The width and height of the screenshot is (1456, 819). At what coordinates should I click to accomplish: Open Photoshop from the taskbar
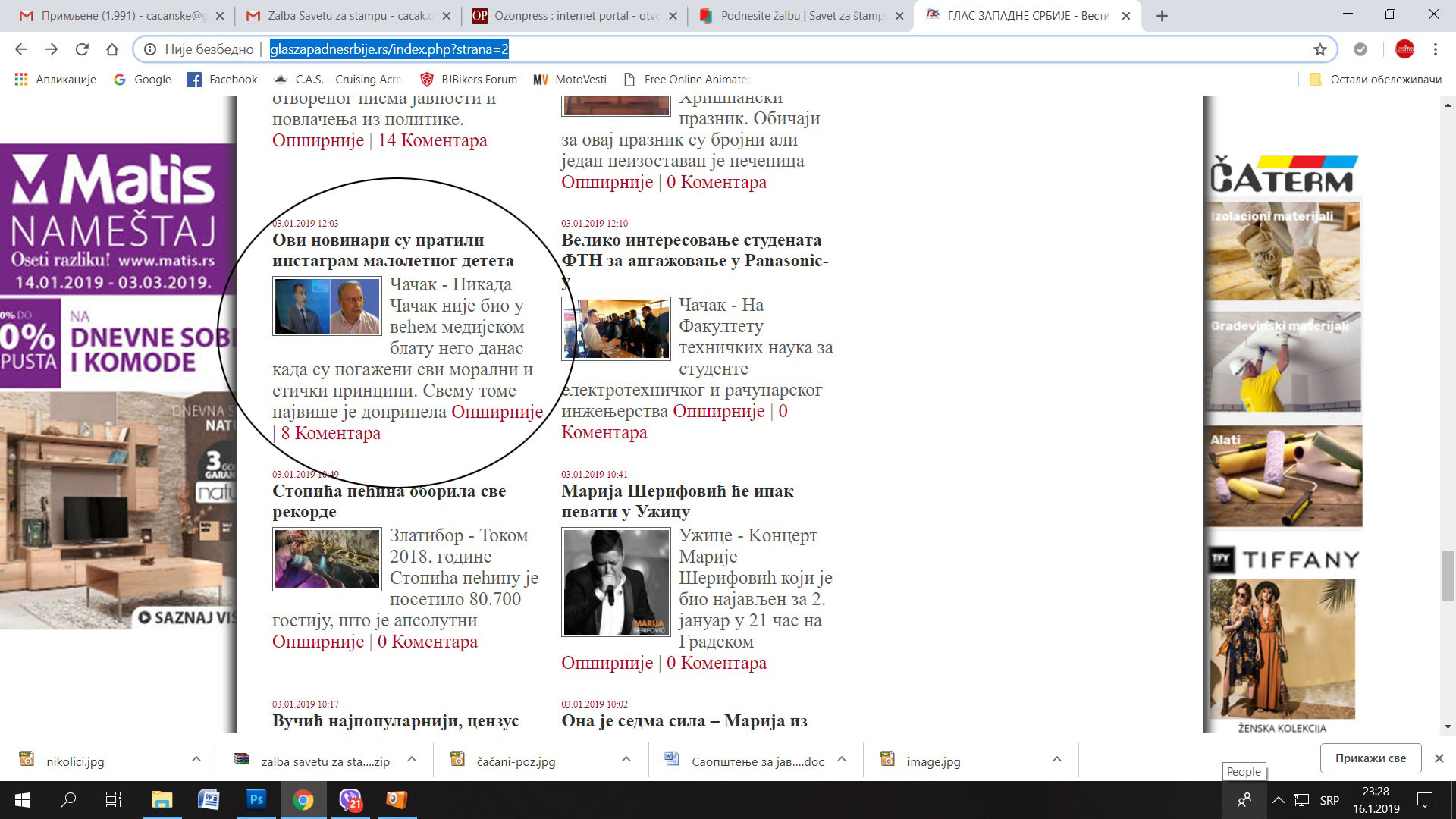pos(256,800)
